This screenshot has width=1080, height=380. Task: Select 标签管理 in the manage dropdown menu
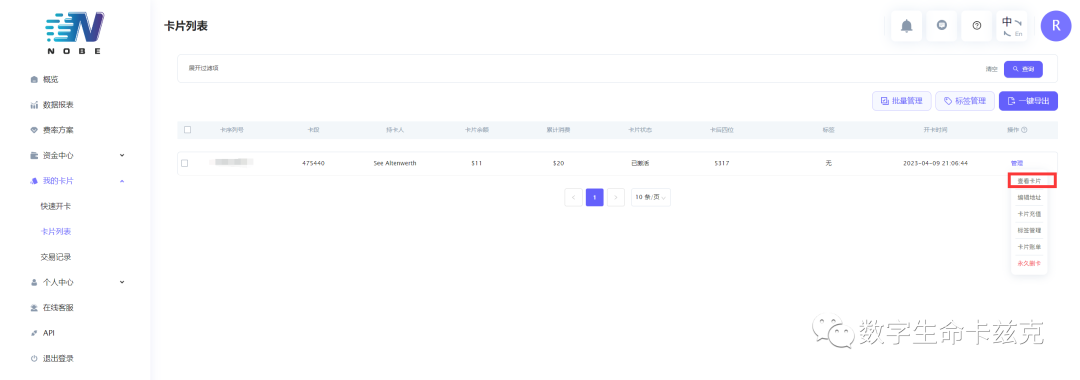click(1028, 231)
